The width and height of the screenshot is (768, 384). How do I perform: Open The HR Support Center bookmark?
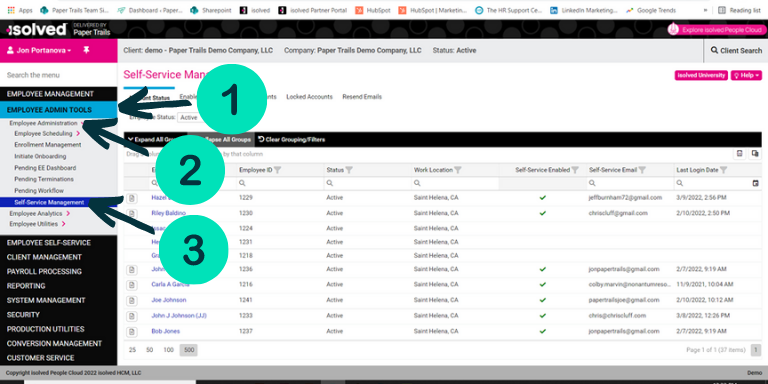tap(509, 10)
